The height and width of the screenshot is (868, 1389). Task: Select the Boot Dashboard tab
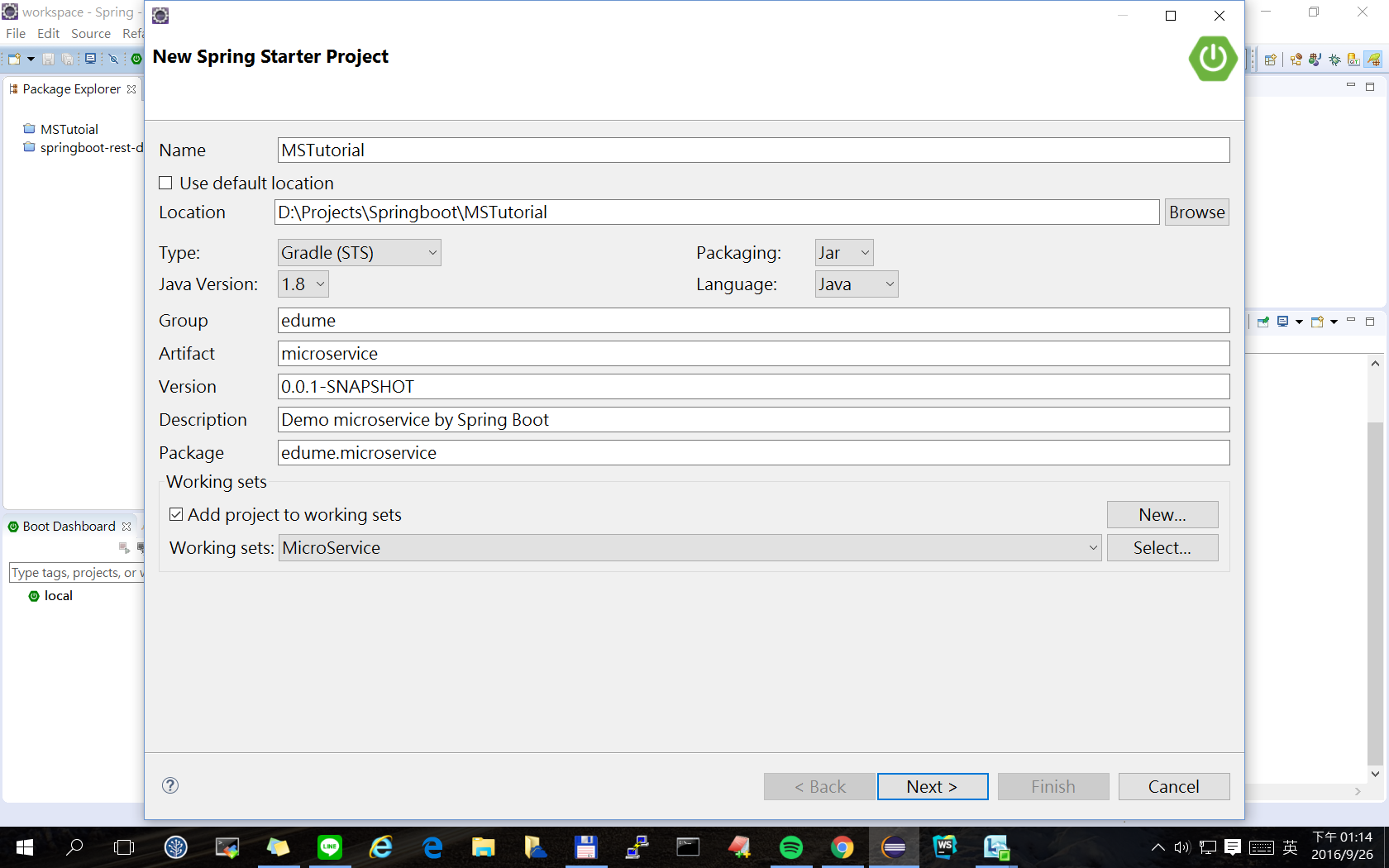[x=69, y=527]
